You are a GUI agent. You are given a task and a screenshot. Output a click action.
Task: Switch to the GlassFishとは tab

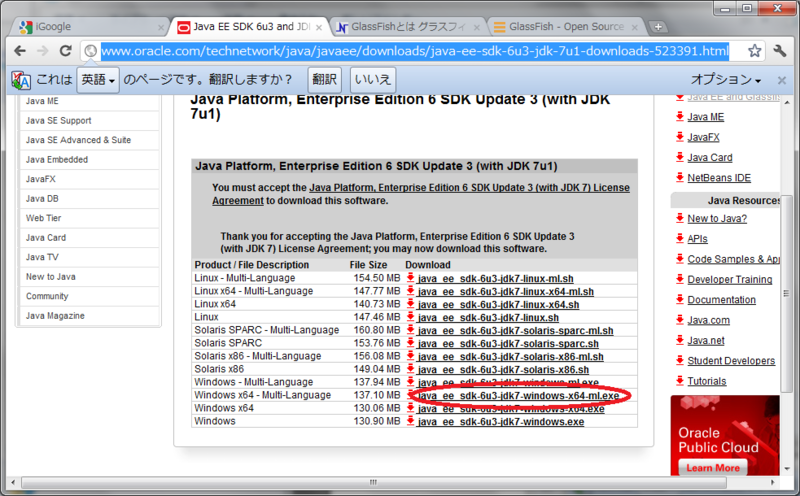(x=407, y=27)
